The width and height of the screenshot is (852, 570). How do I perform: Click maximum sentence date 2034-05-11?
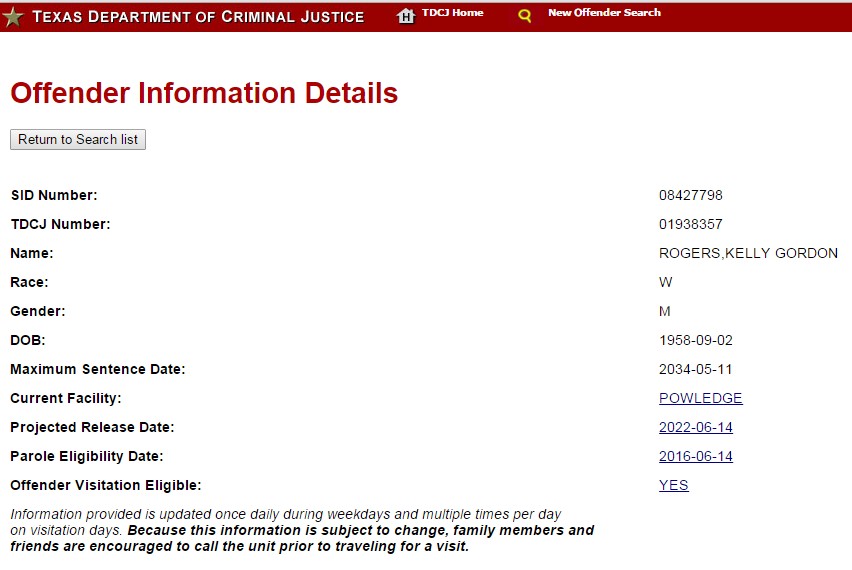[x=696, y=369]
